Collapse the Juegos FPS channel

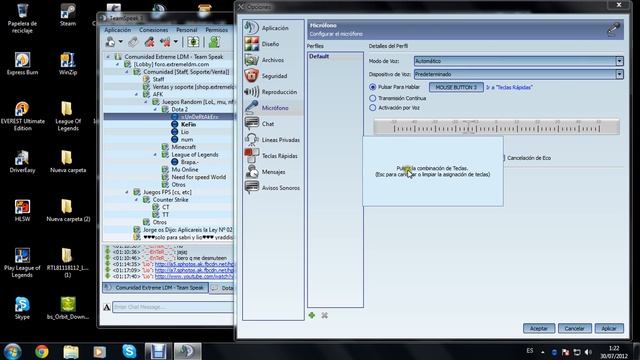(127, 192)
